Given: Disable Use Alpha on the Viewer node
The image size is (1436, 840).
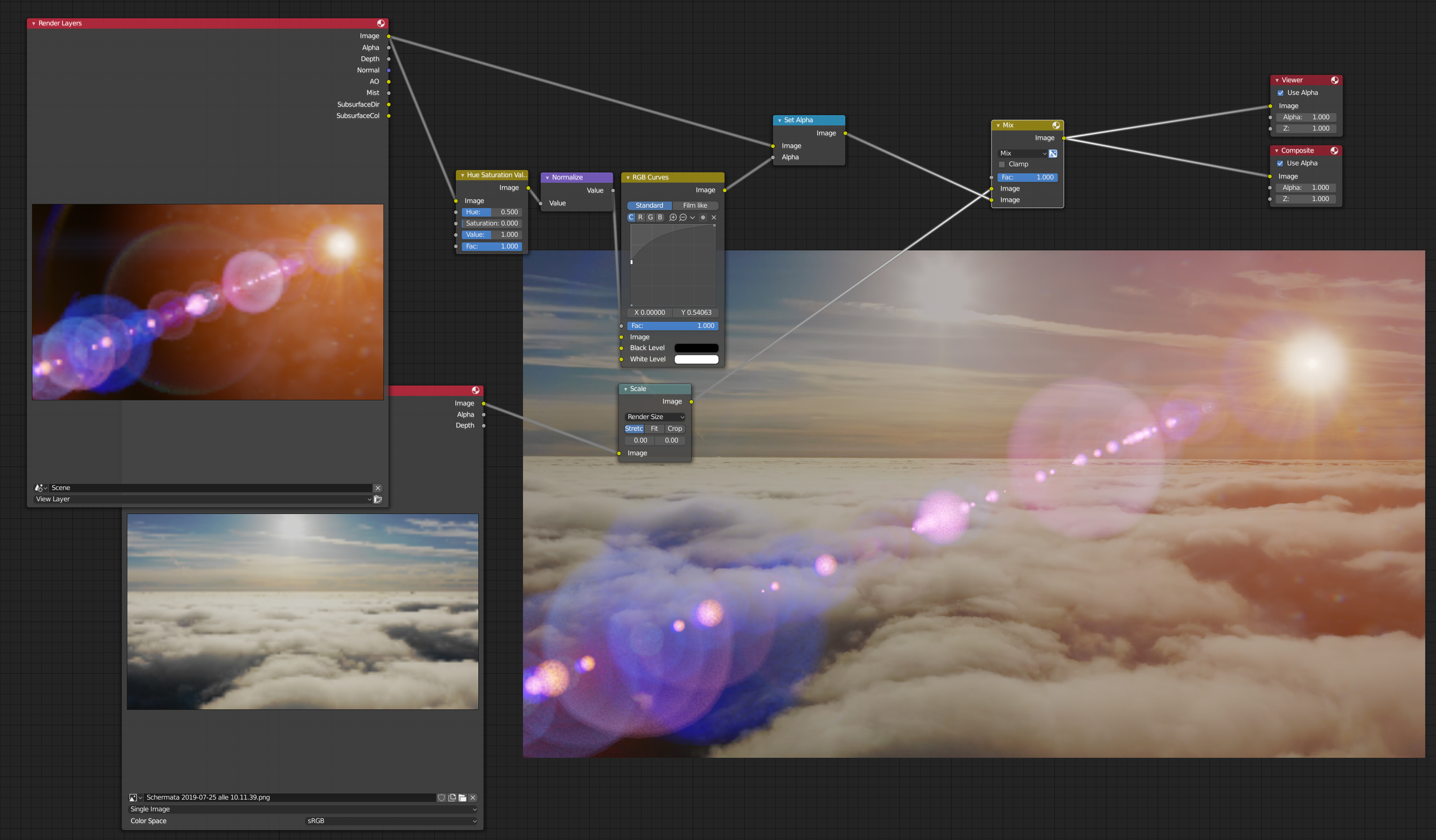Looking at the screenshot, I should [1281, 93].
